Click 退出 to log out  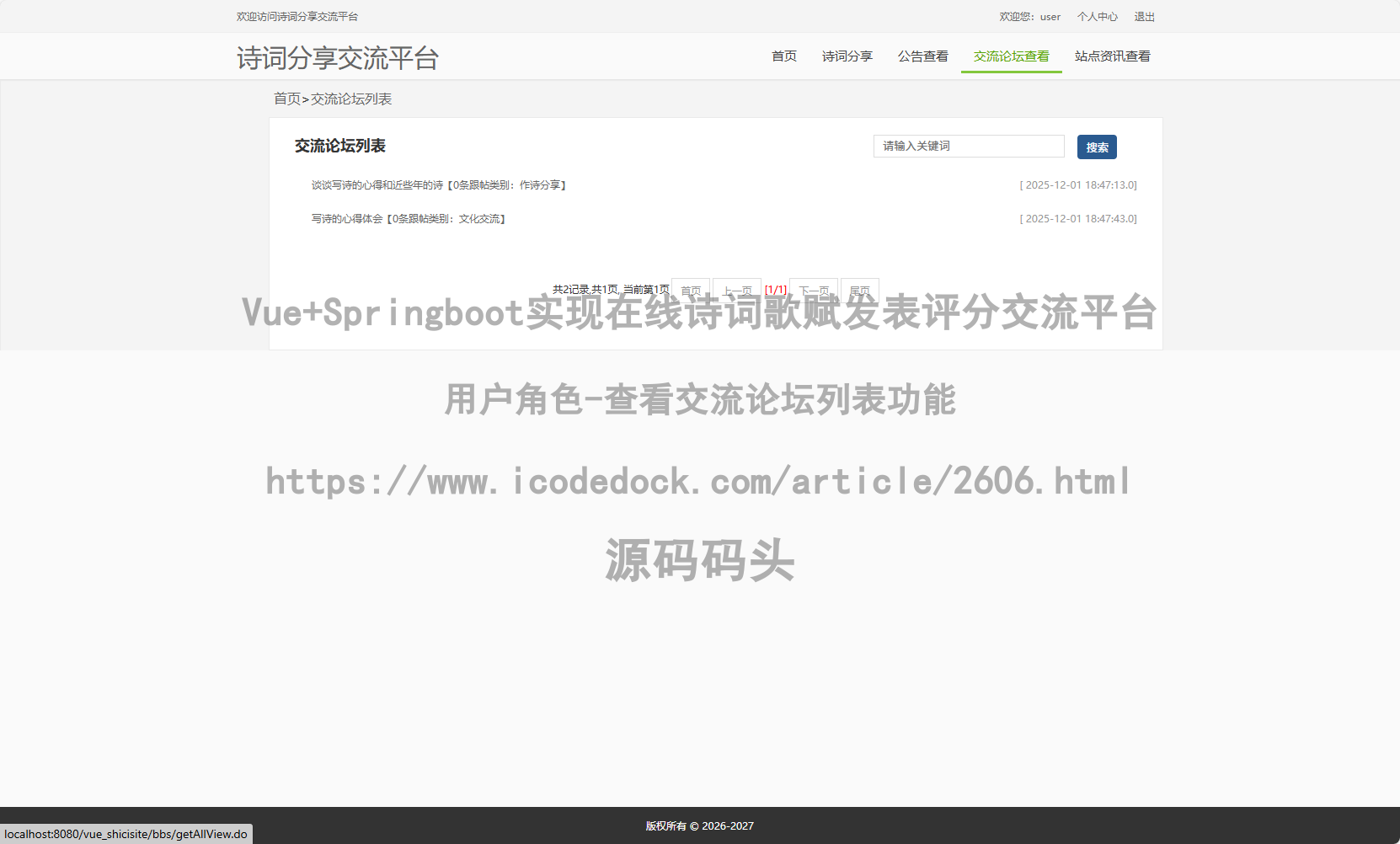[1144, 17]
